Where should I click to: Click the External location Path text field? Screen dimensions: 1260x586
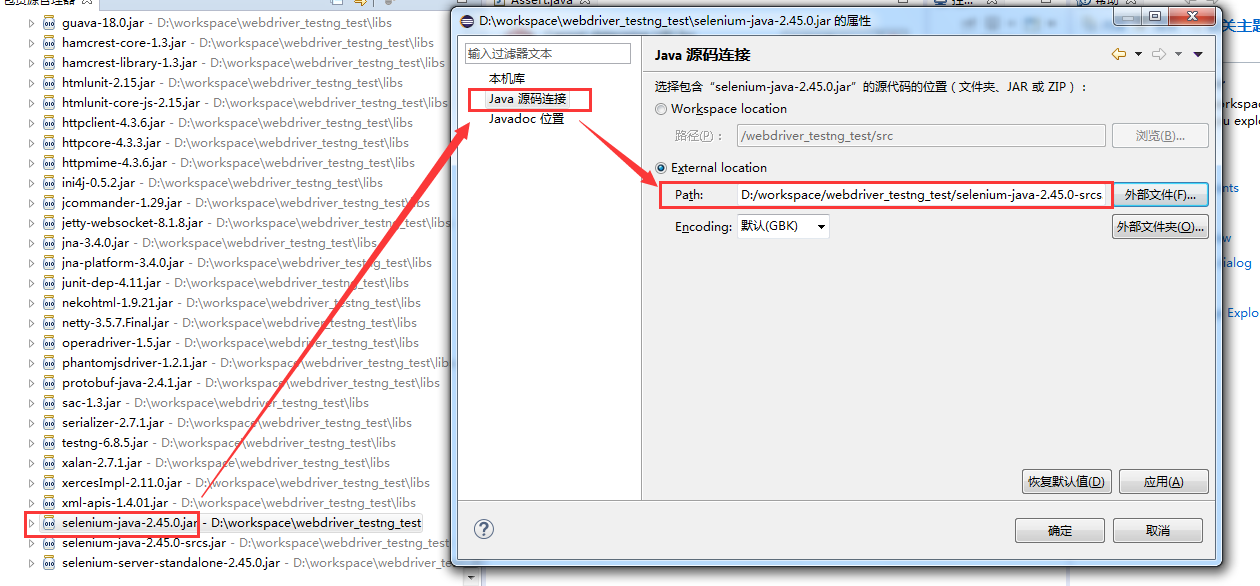pyautogui.click(x=921, y=195)
